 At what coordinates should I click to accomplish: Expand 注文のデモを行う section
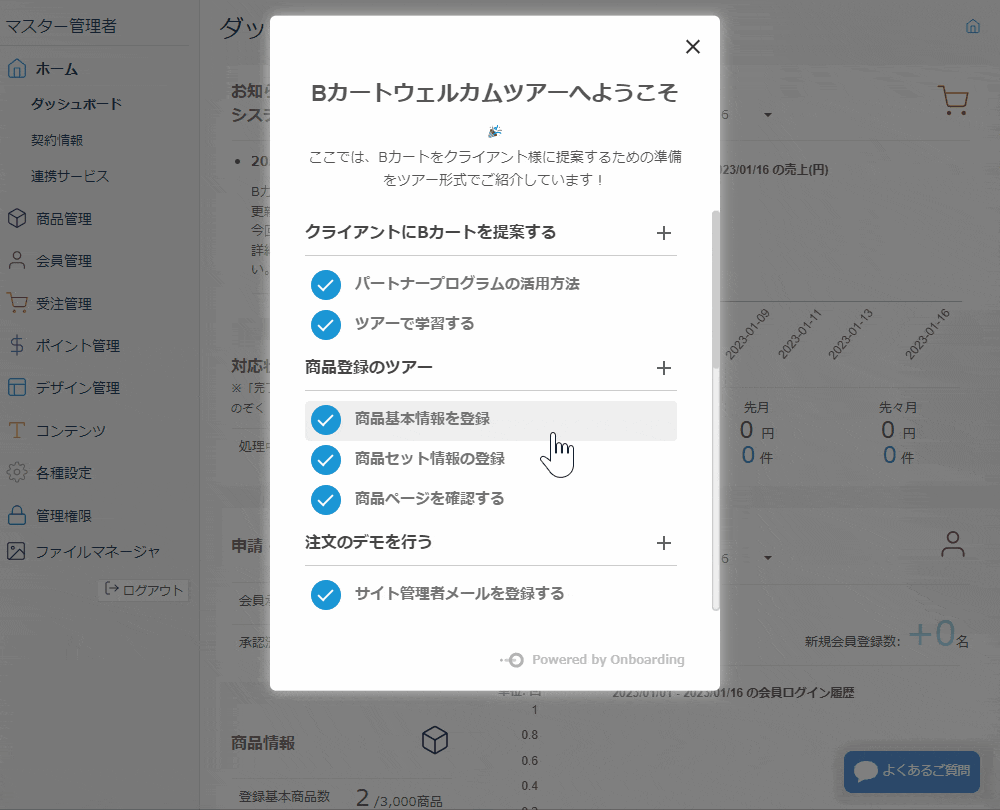click(x=664, y=543)
